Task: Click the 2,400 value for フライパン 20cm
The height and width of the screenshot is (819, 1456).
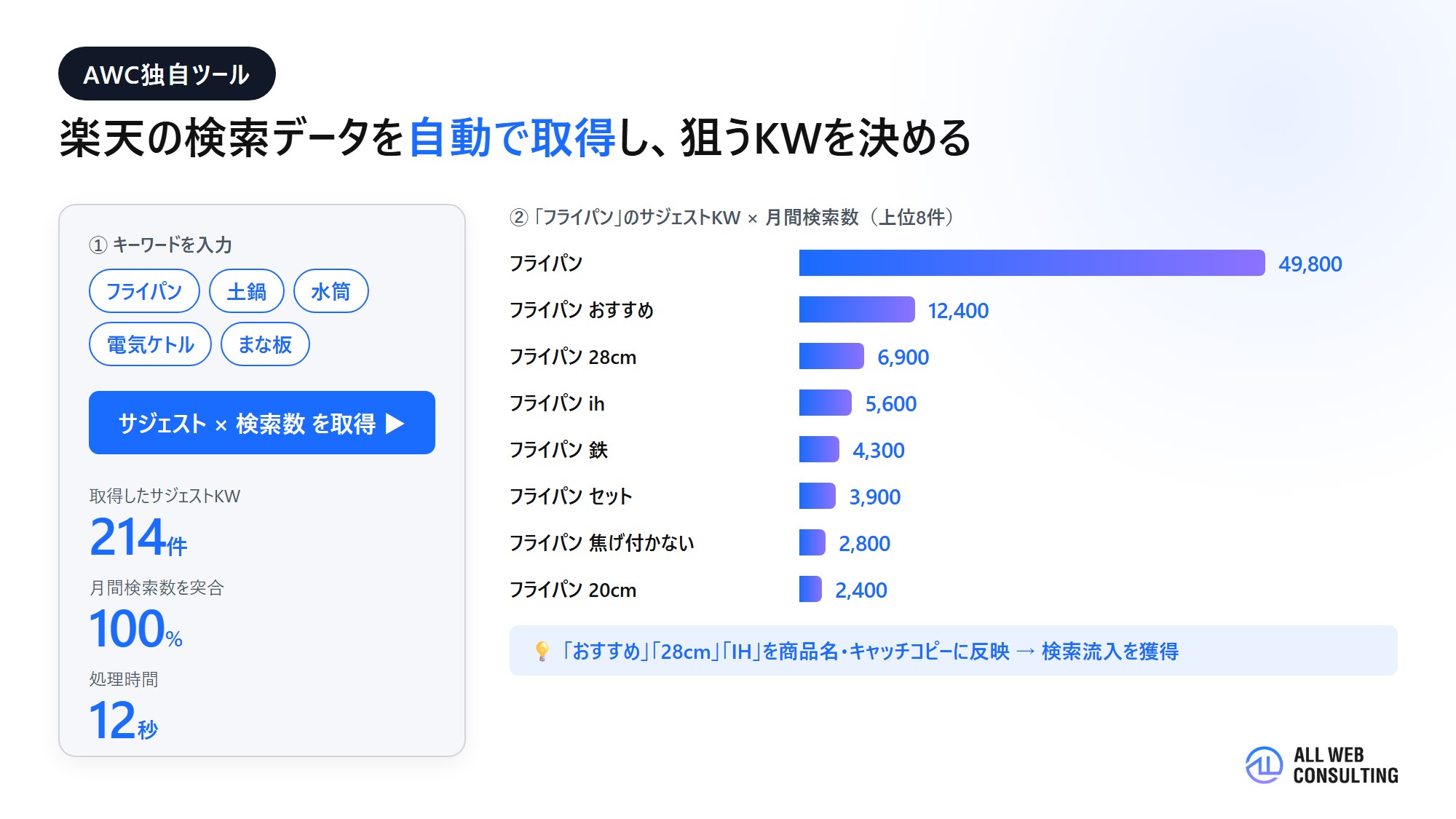Action: click(860, 590)
